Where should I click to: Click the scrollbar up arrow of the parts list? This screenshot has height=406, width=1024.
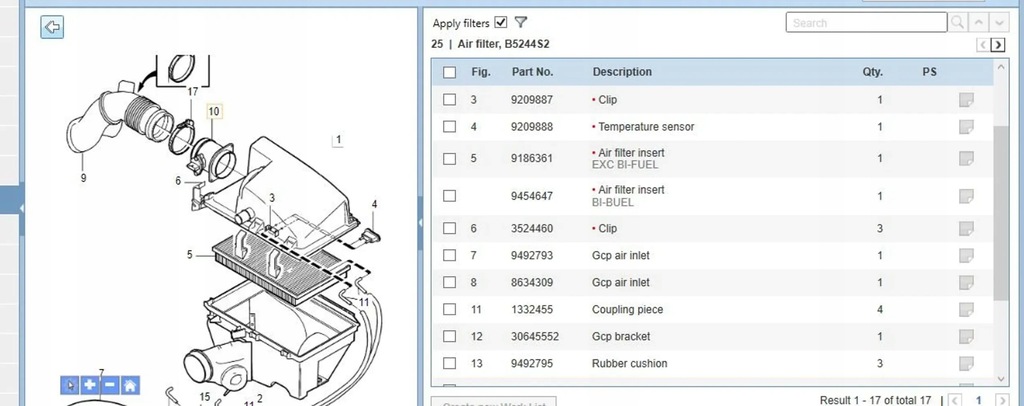point(1002,67)
